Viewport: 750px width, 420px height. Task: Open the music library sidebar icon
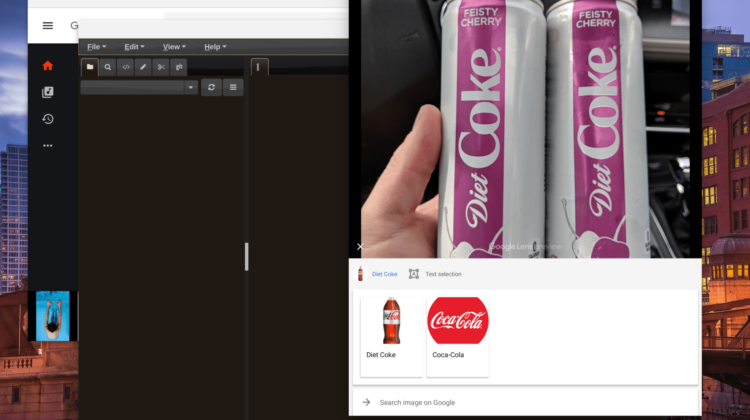(x=47, y=92)
